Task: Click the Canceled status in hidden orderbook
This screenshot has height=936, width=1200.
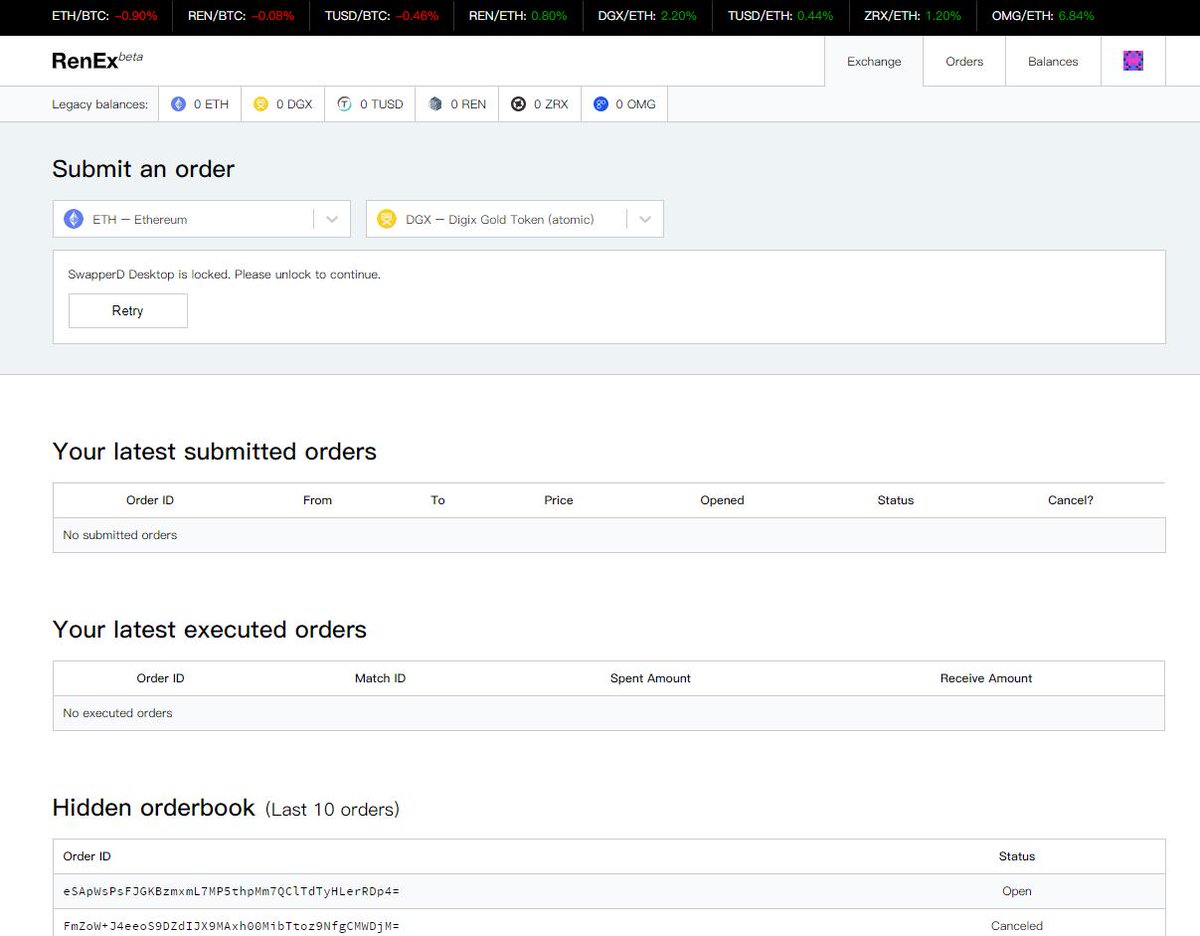Action: (x=1017, y=926)
